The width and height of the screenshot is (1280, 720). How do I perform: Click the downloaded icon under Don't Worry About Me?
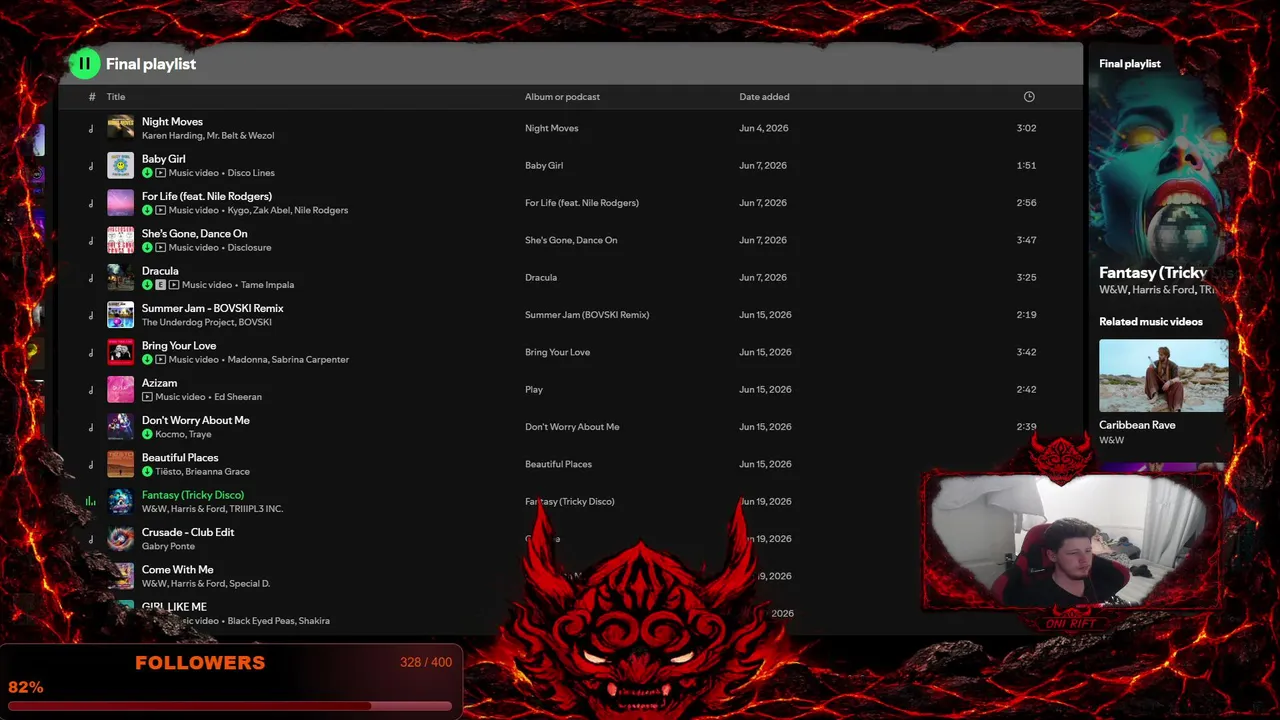pos(147,434)
